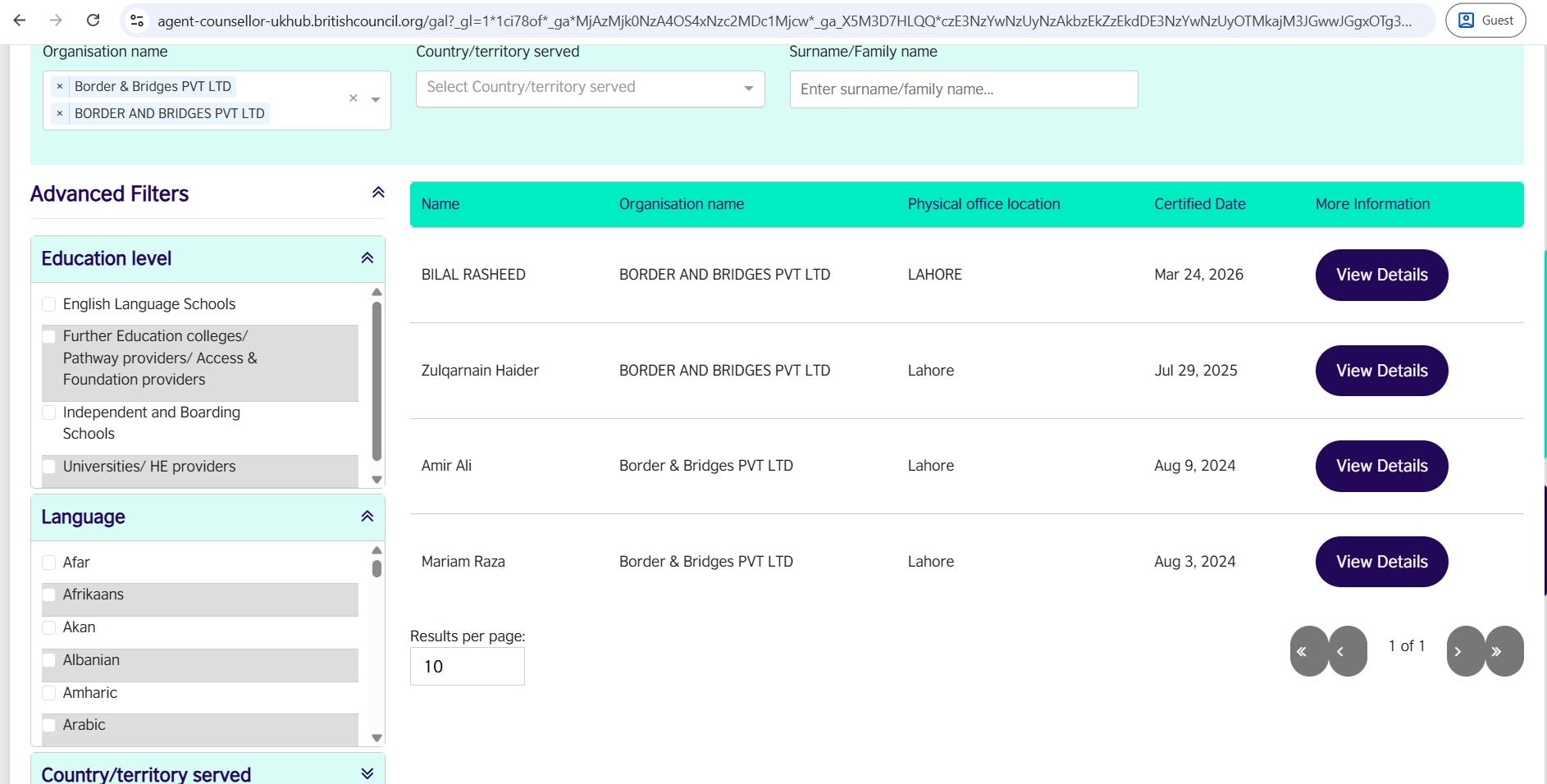Click the Name column header
This screenshot has height=784, width=1547.
[x=440, y=204]
